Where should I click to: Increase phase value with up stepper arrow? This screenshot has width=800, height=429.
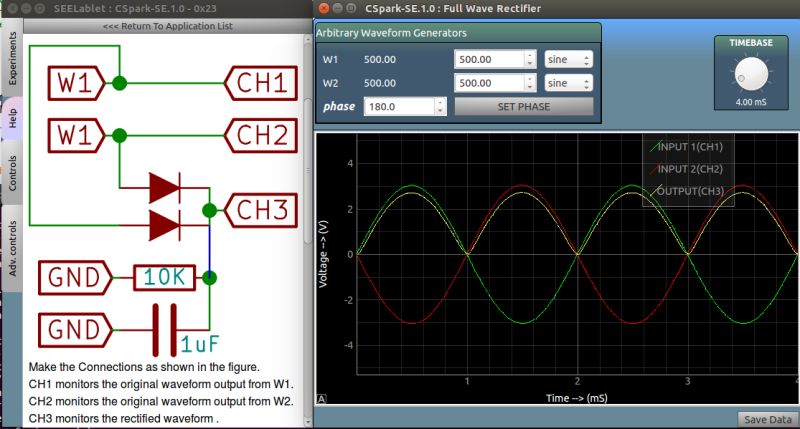pyautogui.click(x=440, y=103)
